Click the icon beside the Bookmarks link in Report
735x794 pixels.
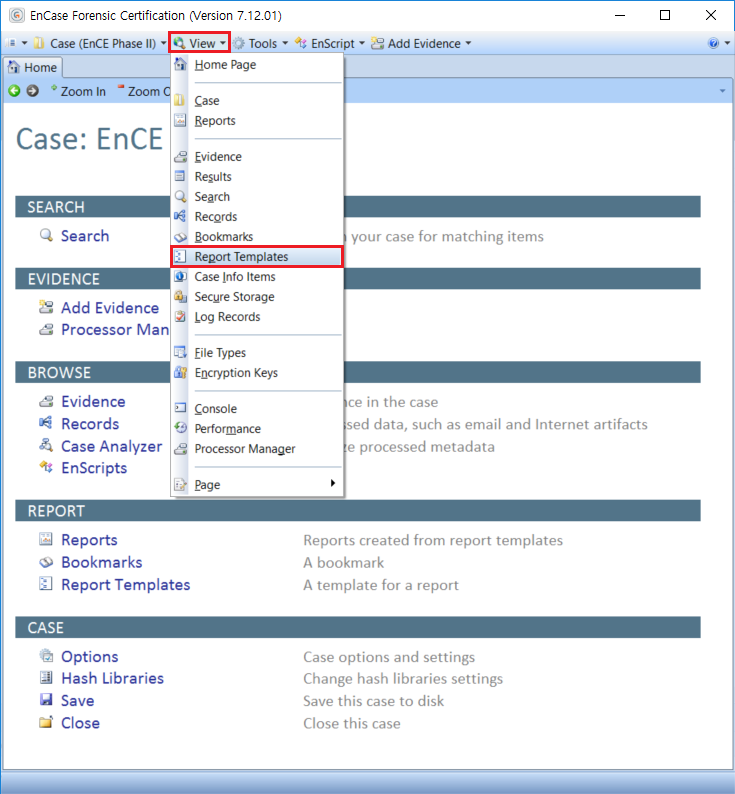tap(46, 562)
